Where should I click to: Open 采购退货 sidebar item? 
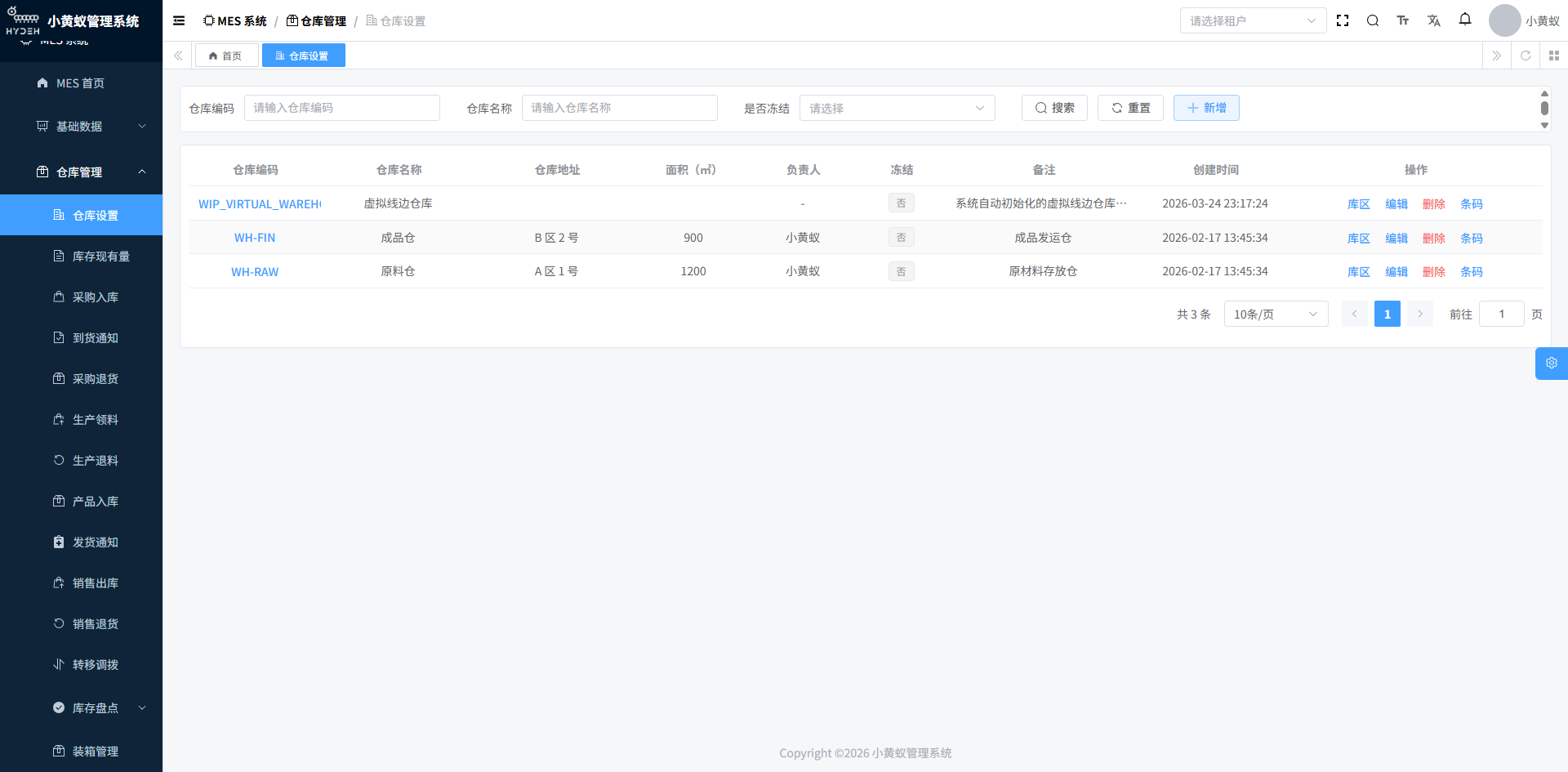pyautogui.click(x=81, y=379)
